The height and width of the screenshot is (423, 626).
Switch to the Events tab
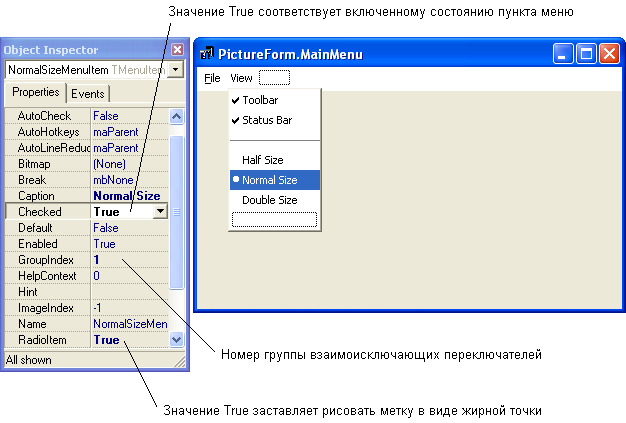88,93
